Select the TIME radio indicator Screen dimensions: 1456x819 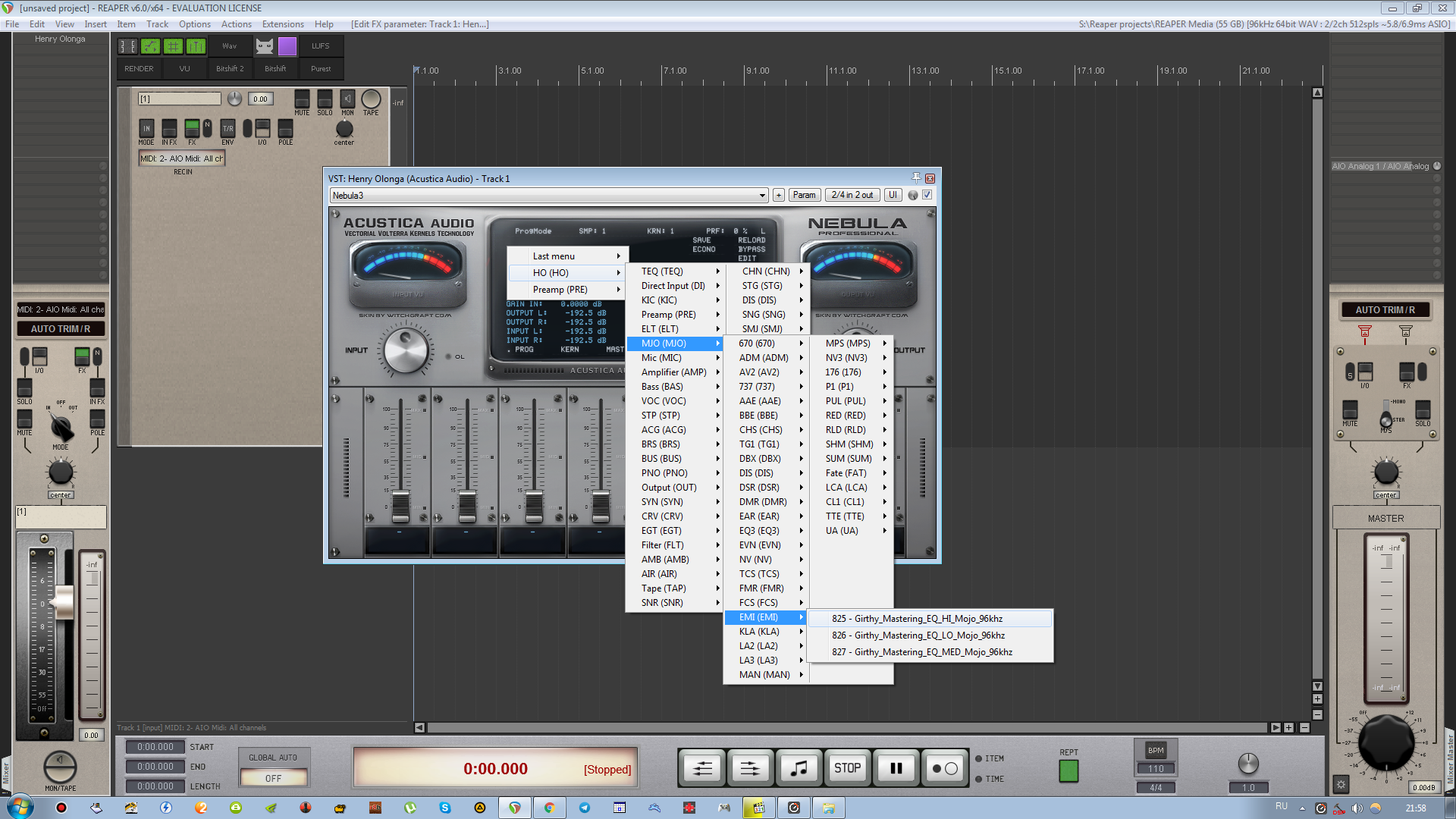pyautogui.click(x=979, y=779)
